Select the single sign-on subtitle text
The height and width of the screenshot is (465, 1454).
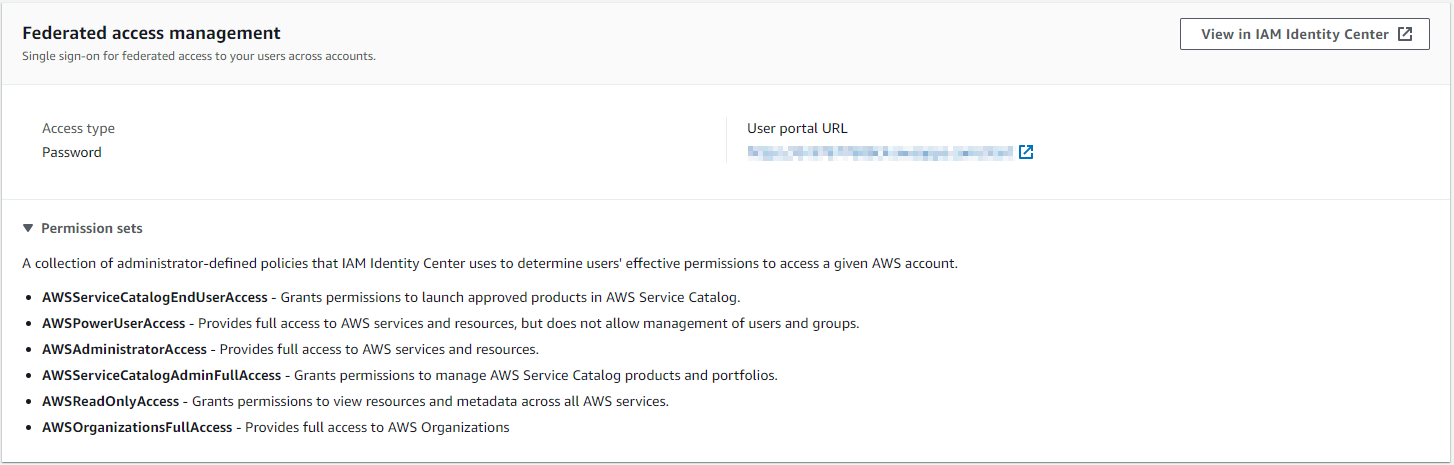pos(199,56)
